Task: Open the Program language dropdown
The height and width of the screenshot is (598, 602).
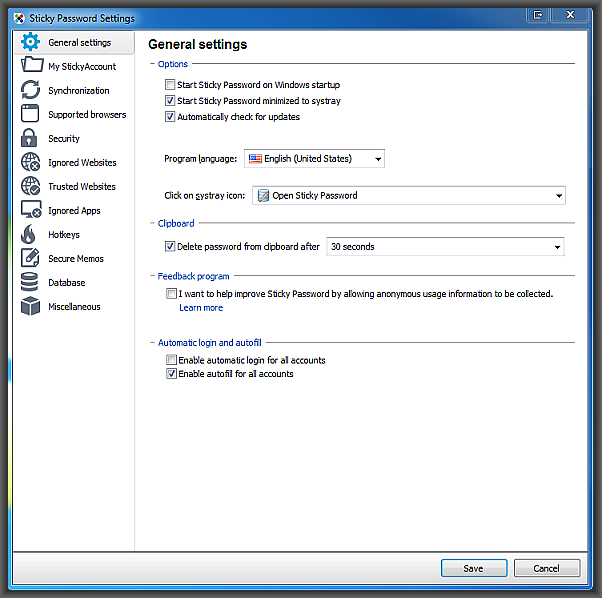Action: [314, 159]
